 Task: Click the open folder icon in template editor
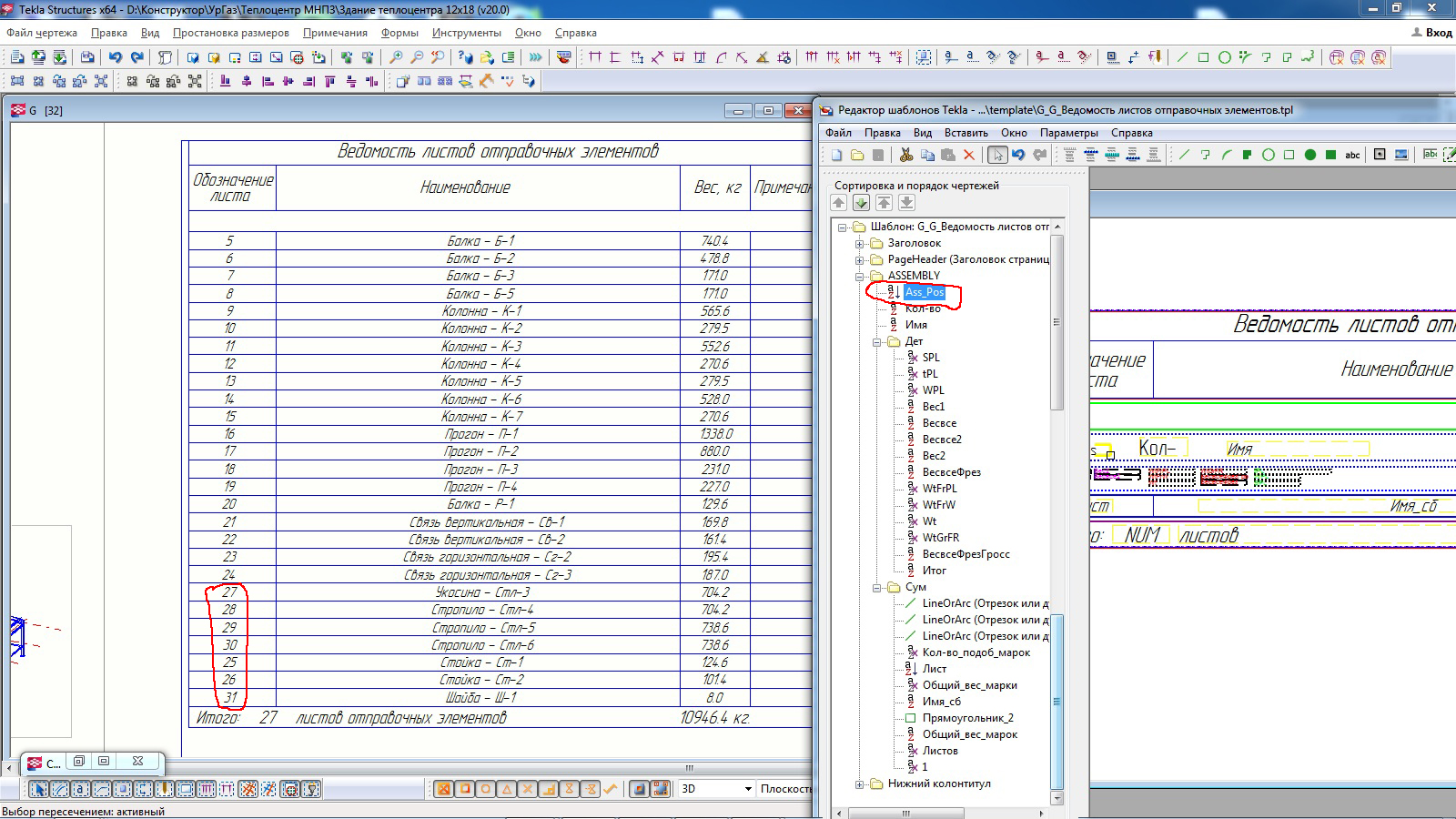[x=857, y=155]
